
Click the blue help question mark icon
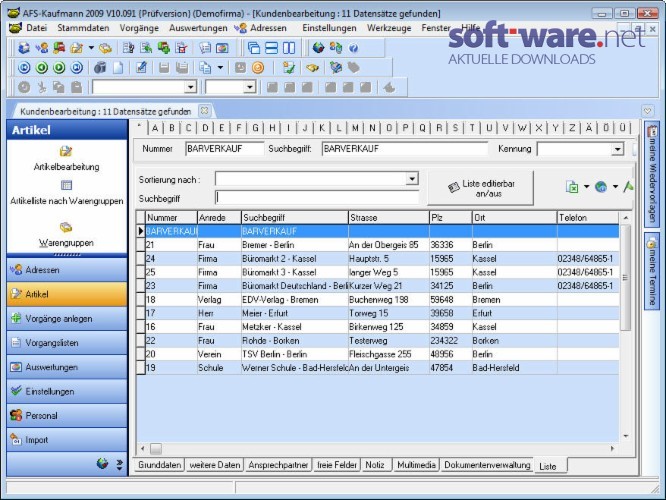tap(353, 48)
